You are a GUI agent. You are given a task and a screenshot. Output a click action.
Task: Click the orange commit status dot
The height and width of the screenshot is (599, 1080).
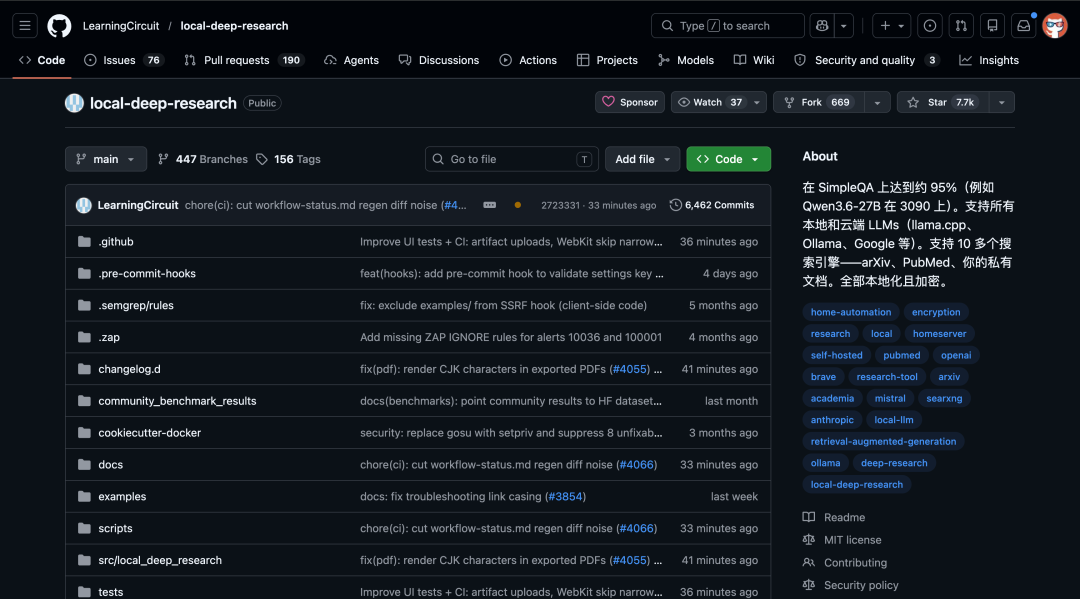pyautogui.click(x=518, y=205)
